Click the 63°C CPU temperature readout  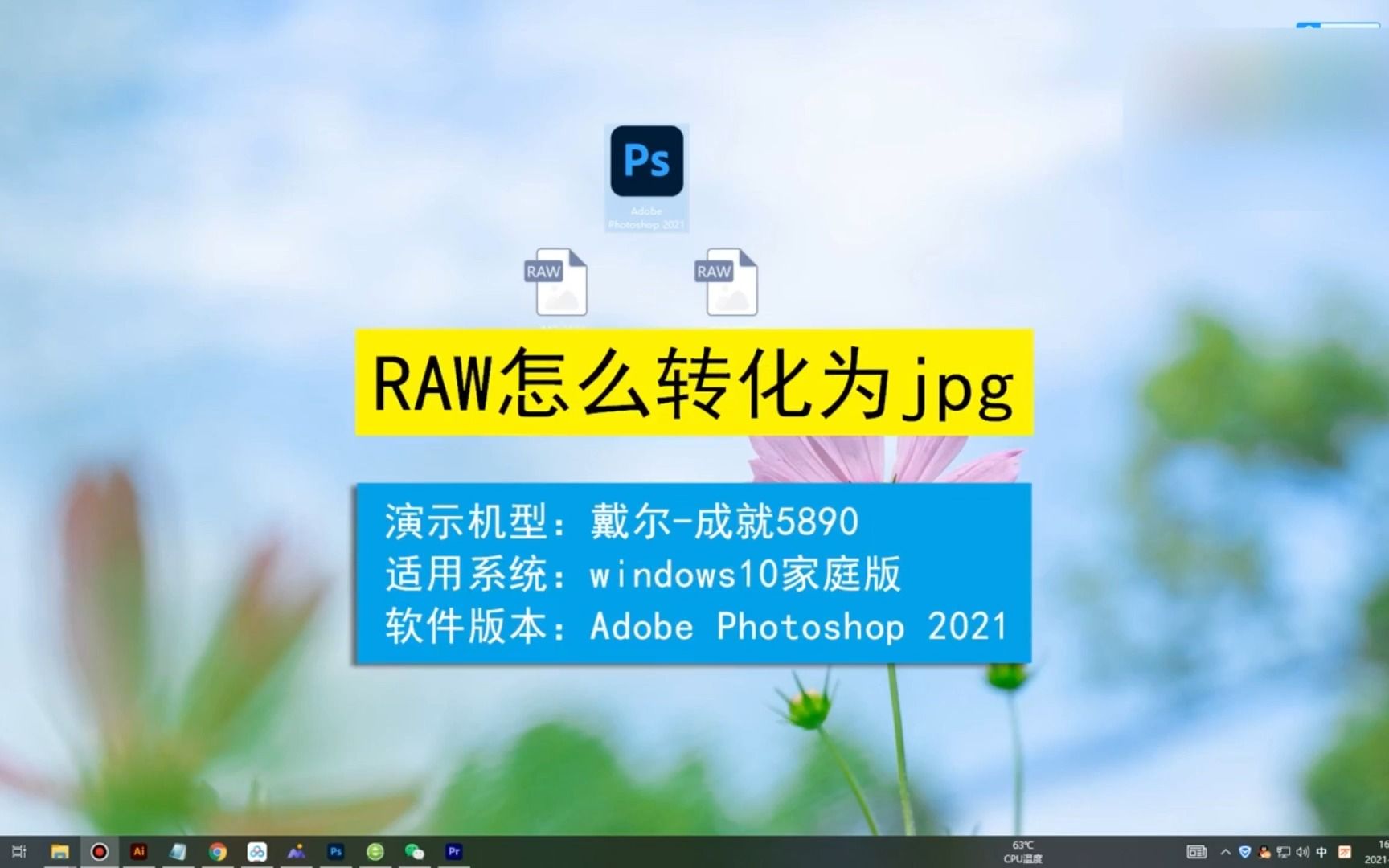pos(1022,852)
